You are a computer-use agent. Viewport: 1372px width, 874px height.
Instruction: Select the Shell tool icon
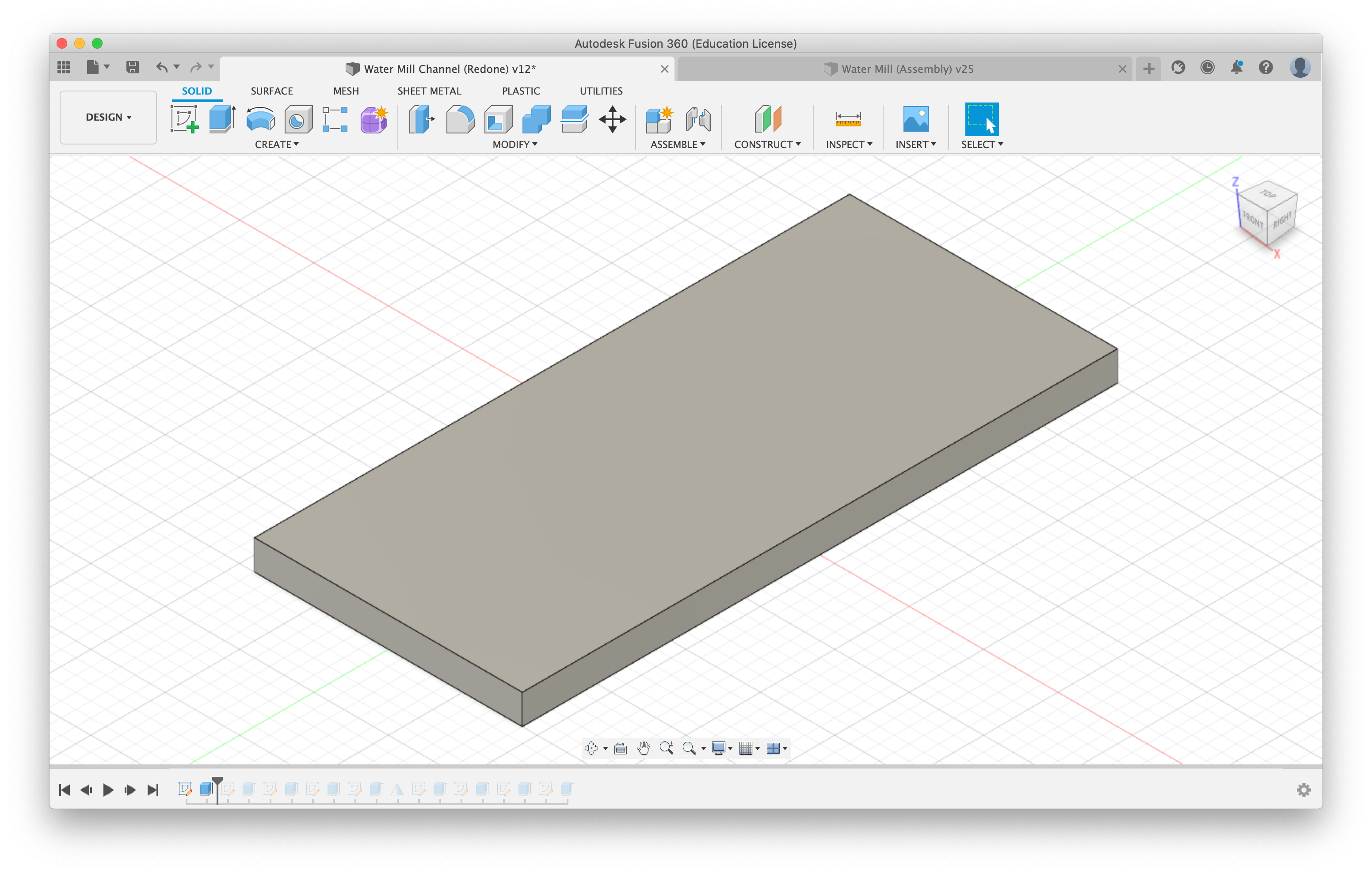[x=498, y=119]
